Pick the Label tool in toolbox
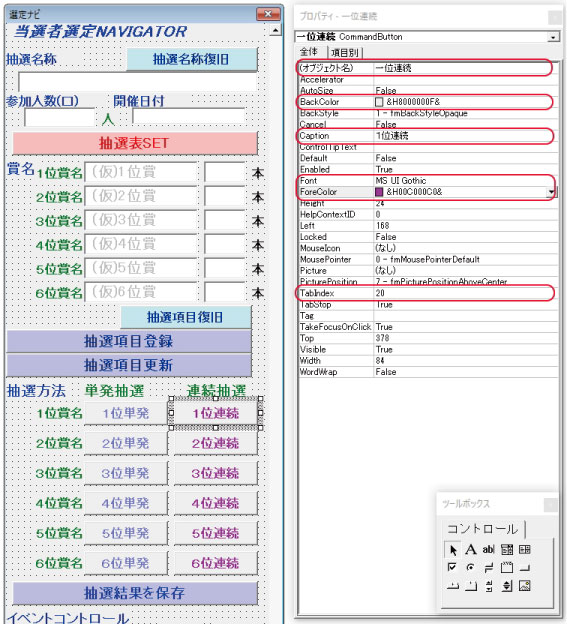Viewport: 567px width, 624px height. [471, 550]
